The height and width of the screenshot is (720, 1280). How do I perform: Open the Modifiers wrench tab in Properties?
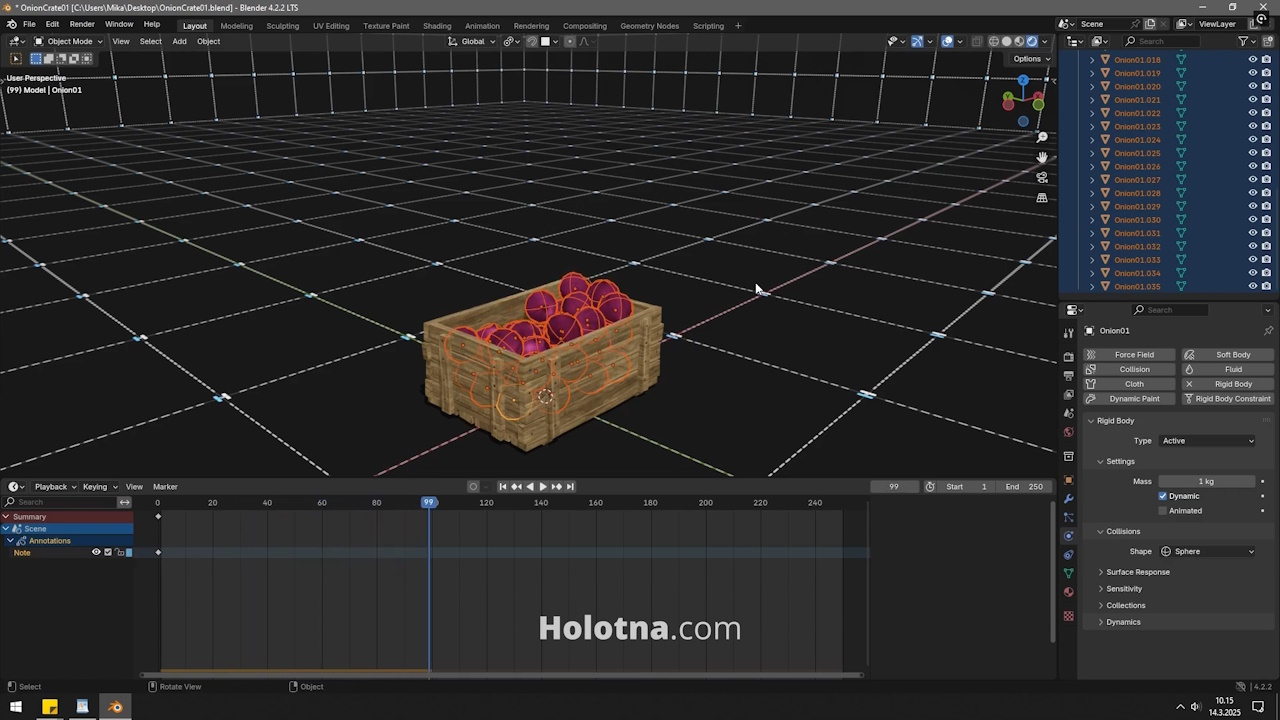click(x=1068, y=498)
